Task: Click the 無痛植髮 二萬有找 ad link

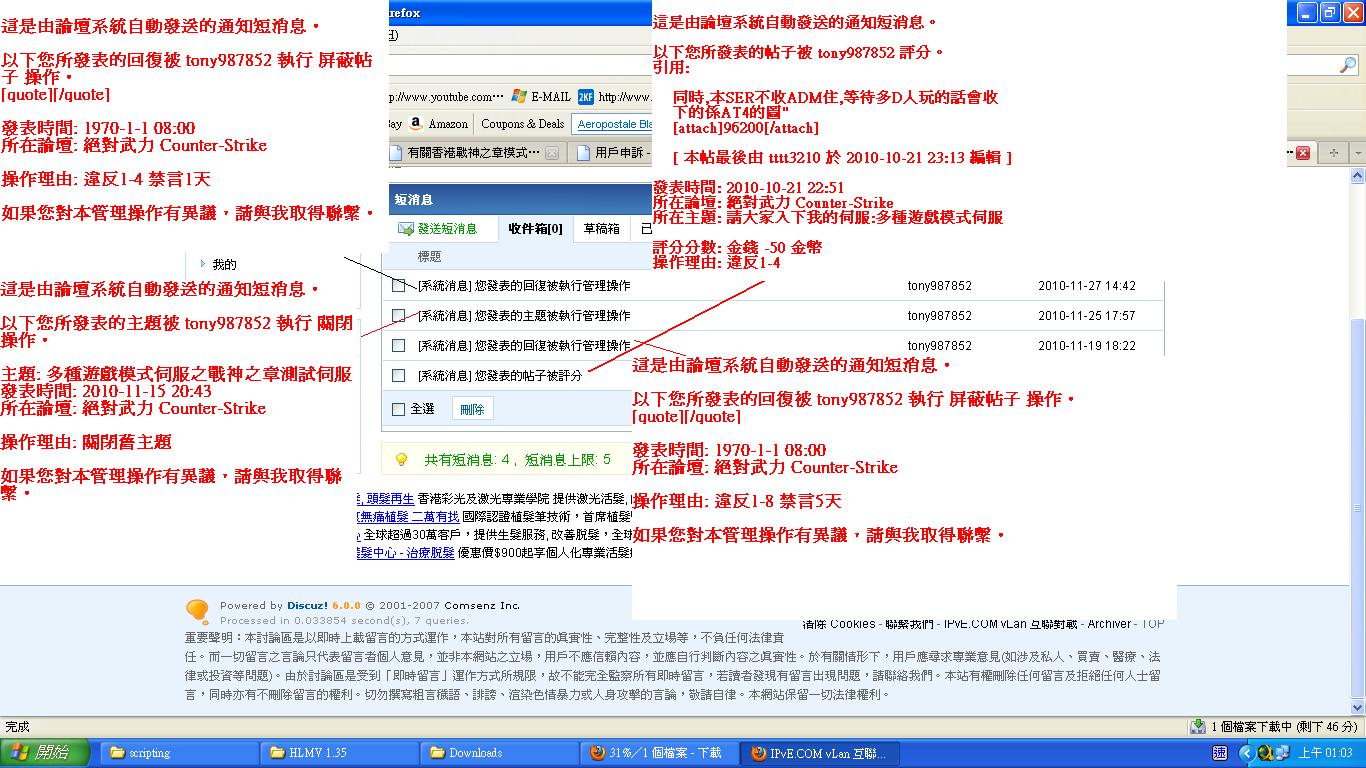Action: [x=408, y=516]
